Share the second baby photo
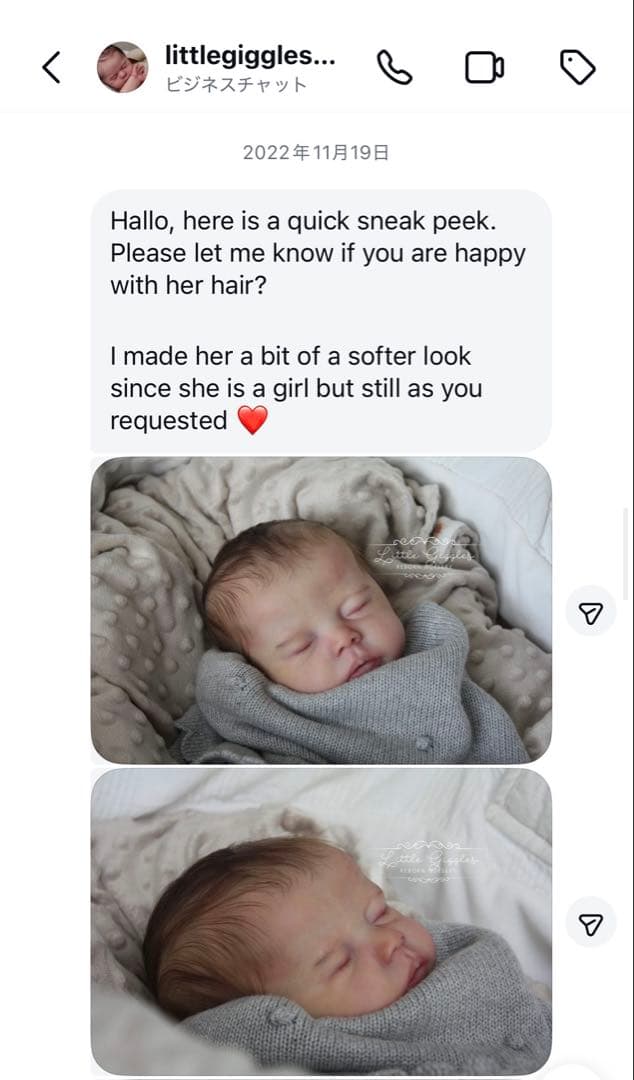Screen dimensions: 634x1080 [590, 924]
